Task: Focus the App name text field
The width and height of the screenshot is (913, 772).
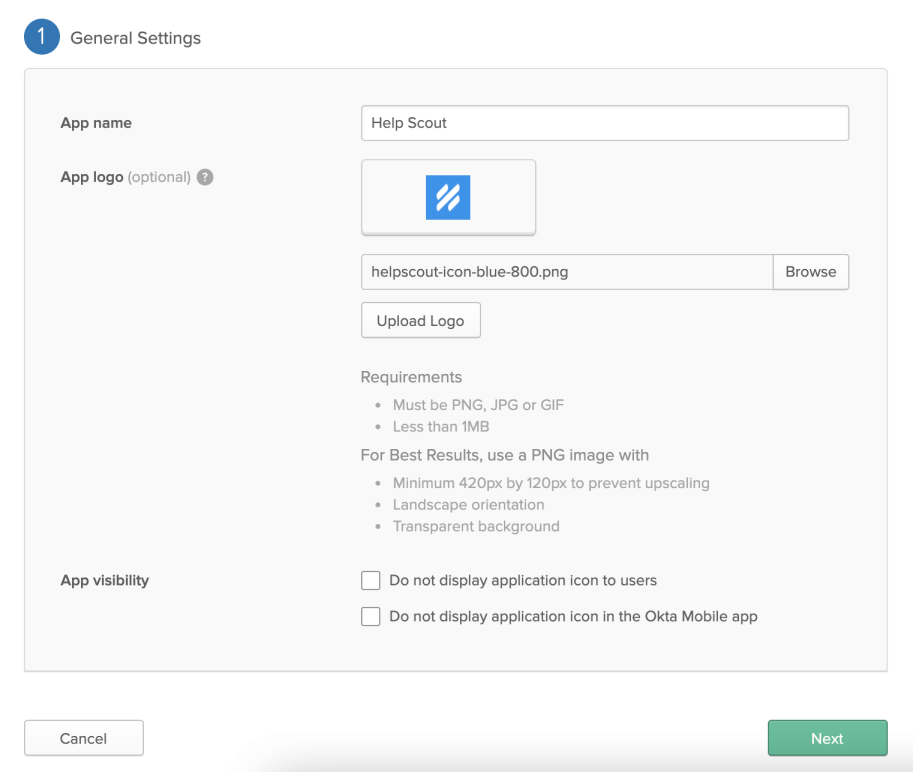Action: 604,123
